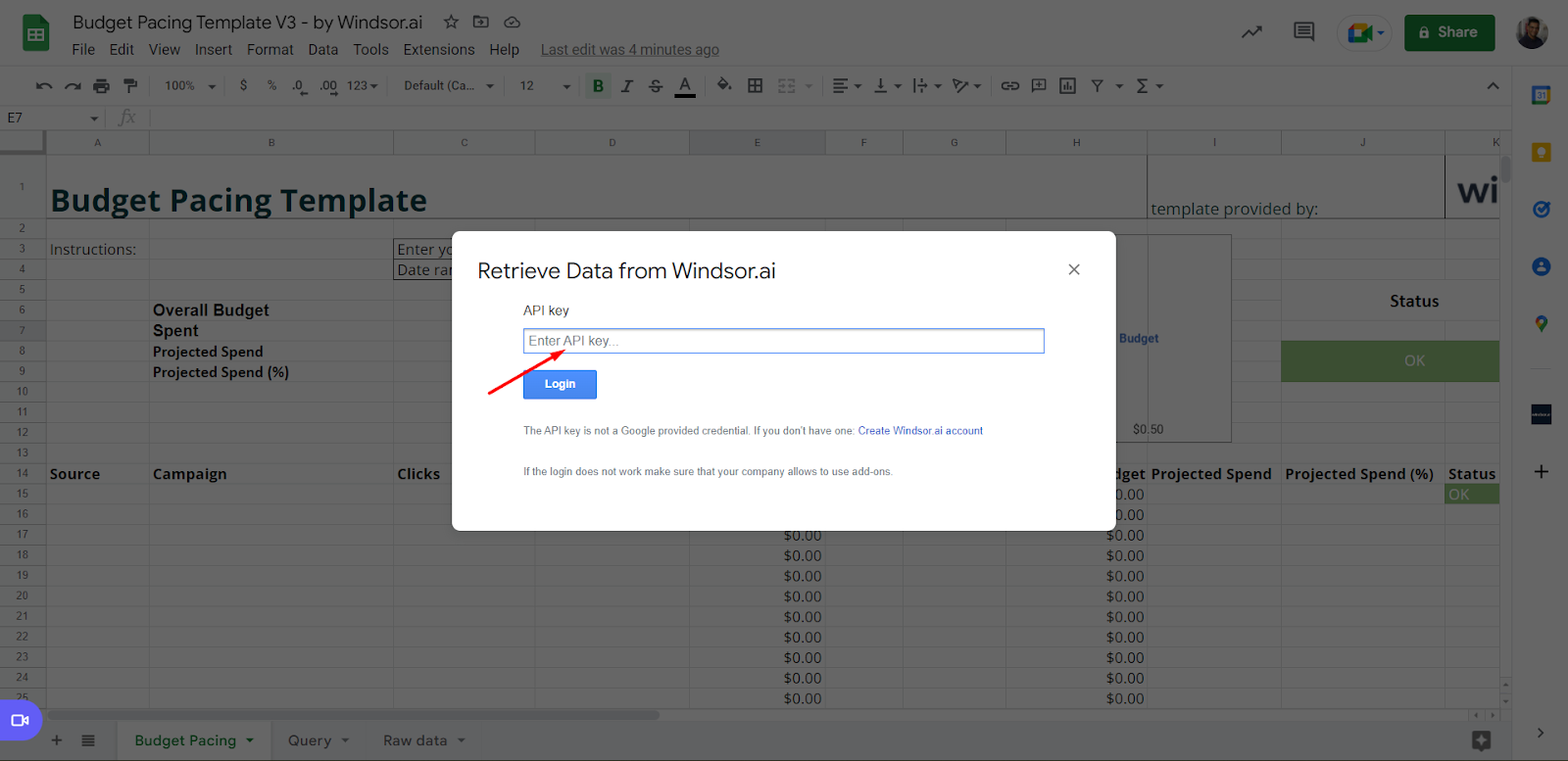Open Google Calendar in the side panel
The height and width of the screenshot is (761, 1568).
point(1541,95)
